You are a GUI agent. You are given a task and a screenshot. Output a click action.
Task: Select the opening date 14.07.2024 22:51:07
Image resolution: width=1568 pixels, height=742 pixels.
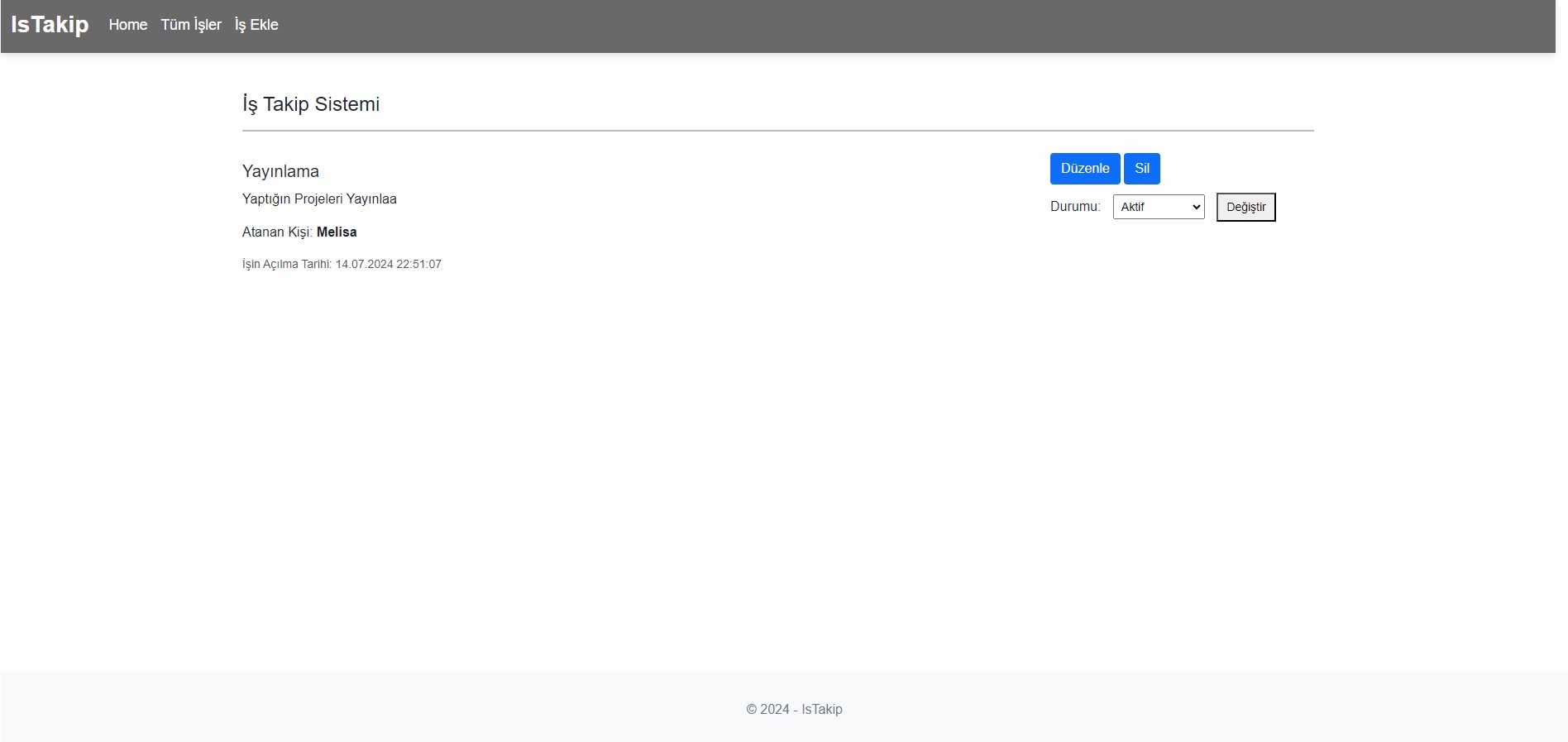389,264
